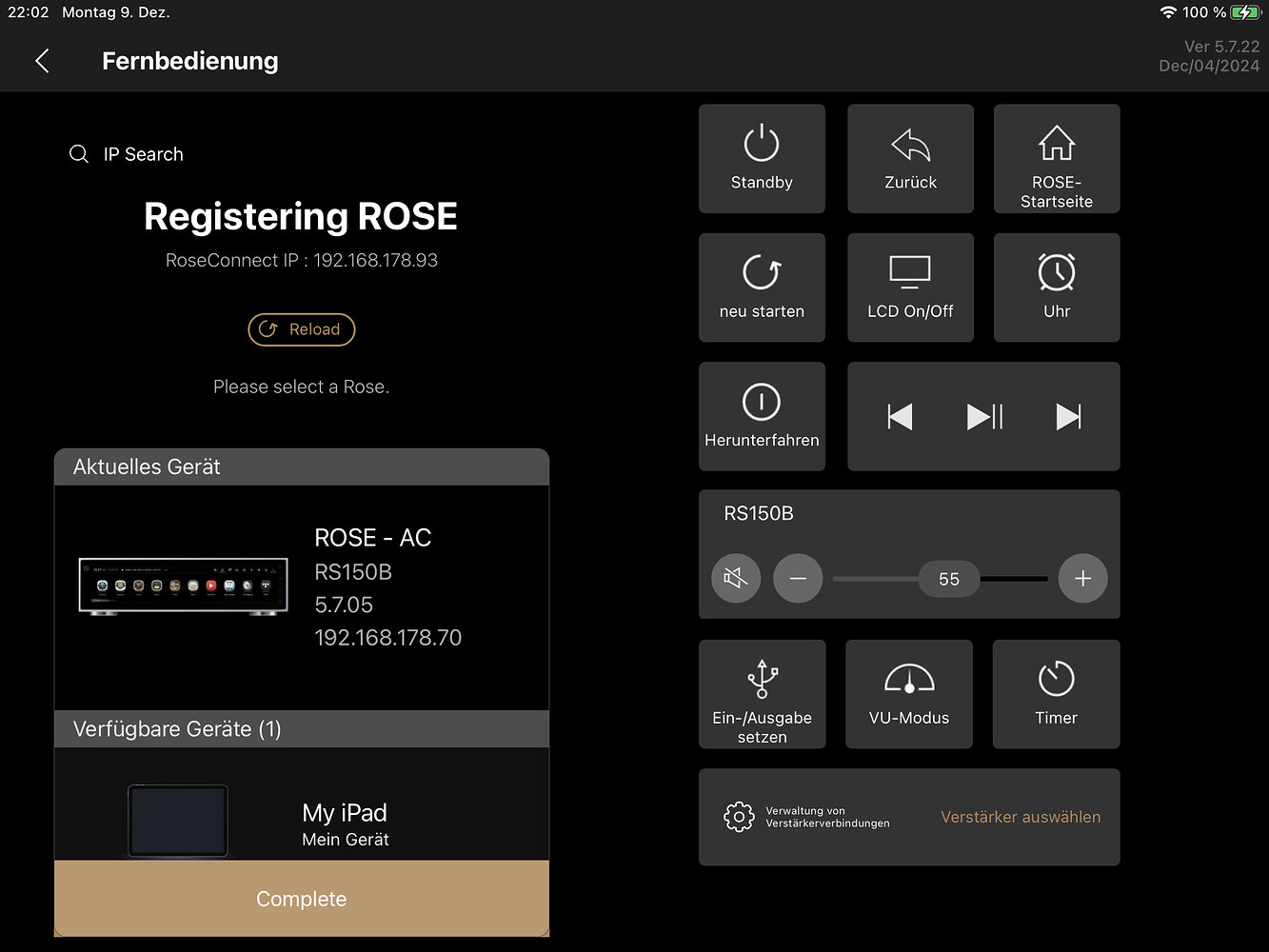Tap the Fernbedienung page title
Viewport: 1269px width, 952px height.
click(190, 61)
